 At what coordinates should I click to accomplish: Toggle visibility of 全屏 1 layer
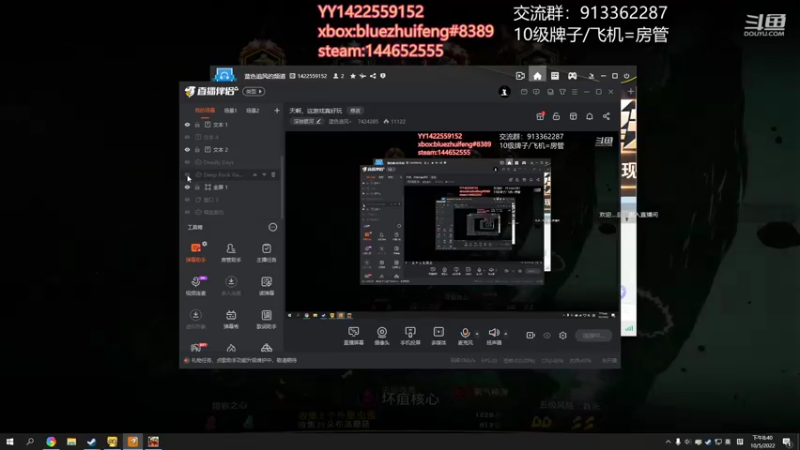pyautogui.click(x=187, y=187)
